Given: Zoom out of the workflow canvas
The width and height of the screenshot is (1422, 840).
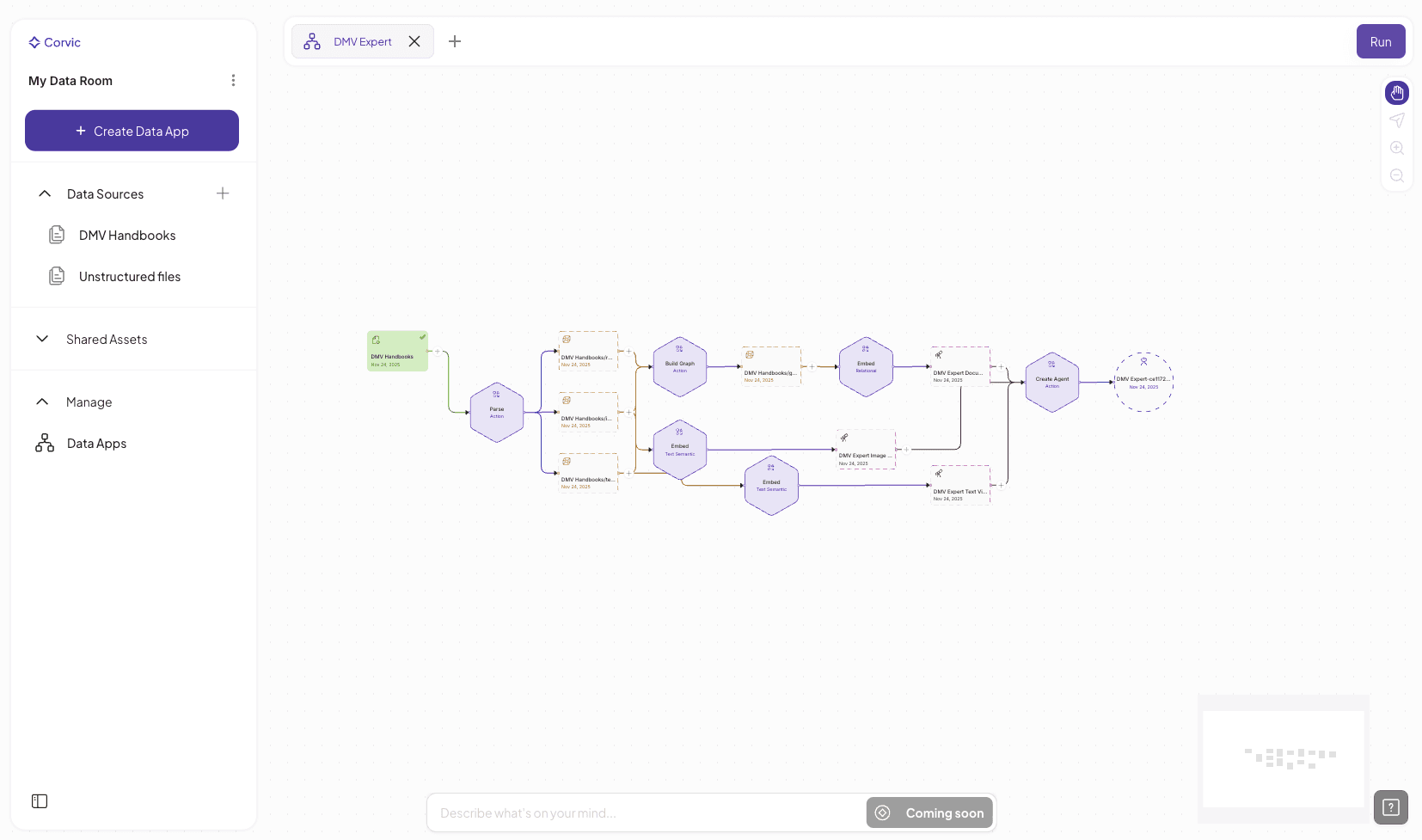Looking at the screenshot, I should 1397,175.
